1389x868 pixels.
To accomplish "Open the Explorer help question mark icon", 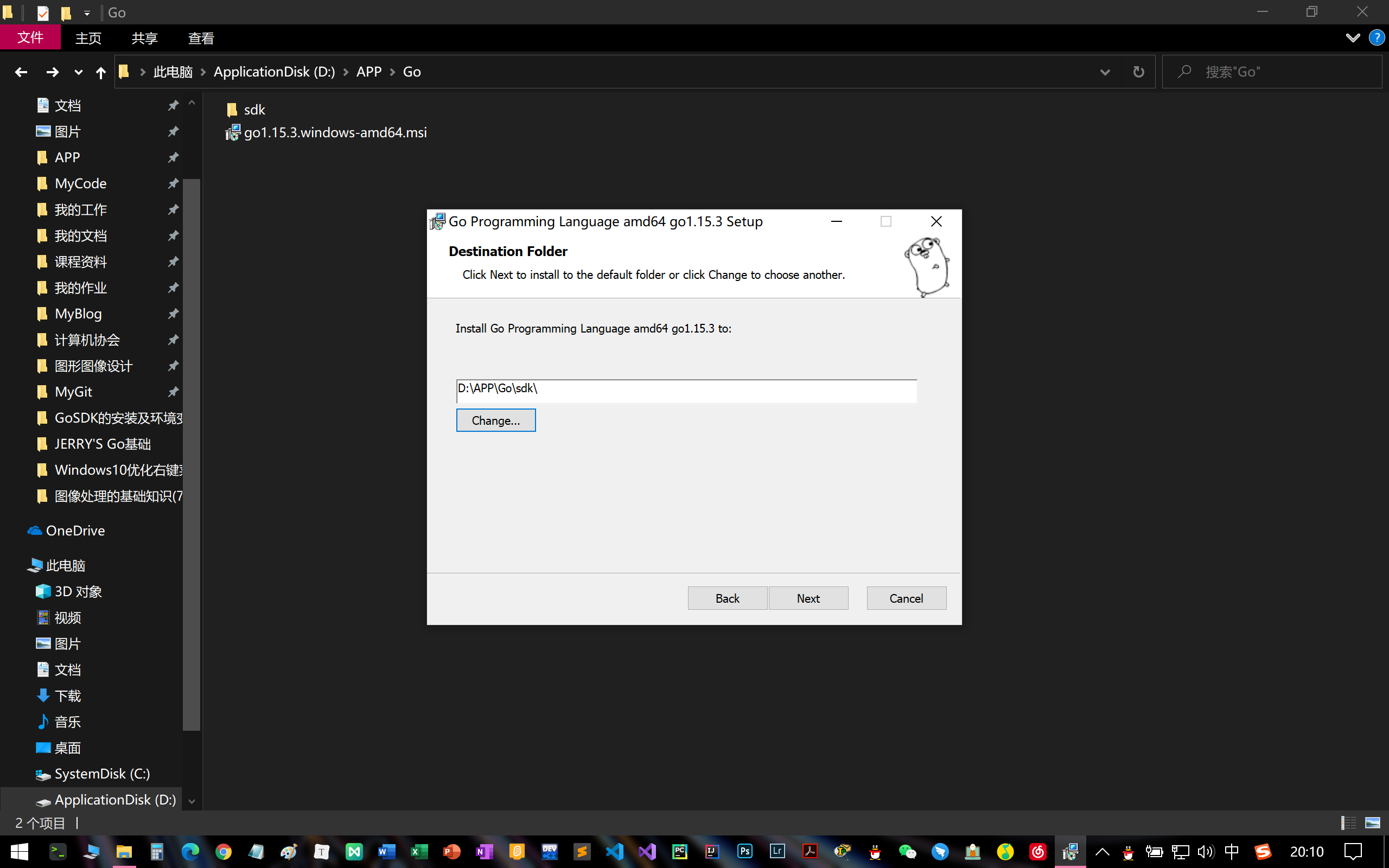I will pos(1376,39).
